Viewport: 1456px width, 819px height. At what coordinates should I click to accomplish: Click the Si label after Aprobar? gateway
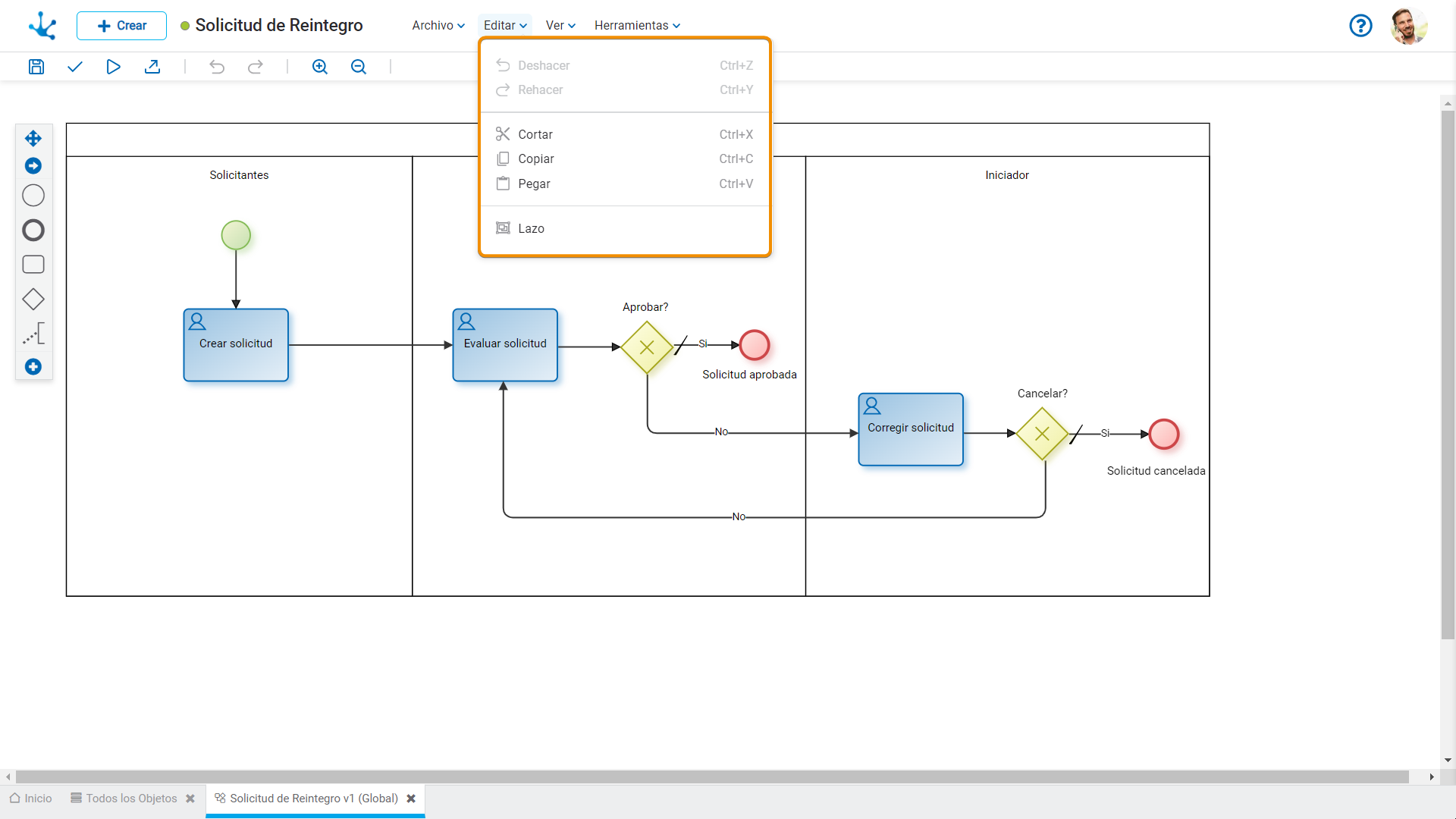click(x=703, y=344)
